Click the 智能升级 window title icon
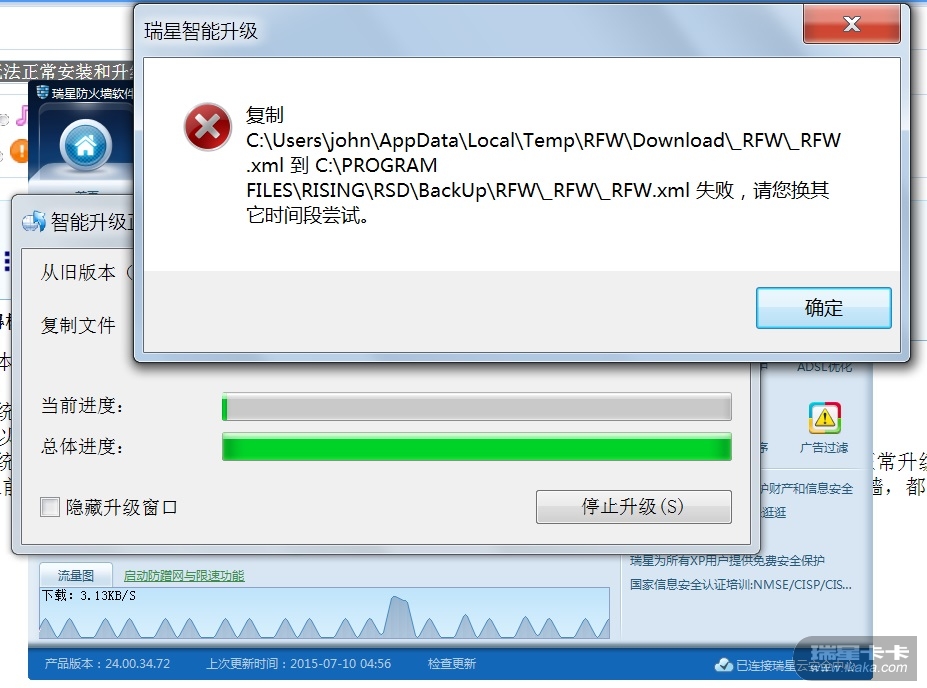This screenshot has height=688, width=927. tap(34, 222)
